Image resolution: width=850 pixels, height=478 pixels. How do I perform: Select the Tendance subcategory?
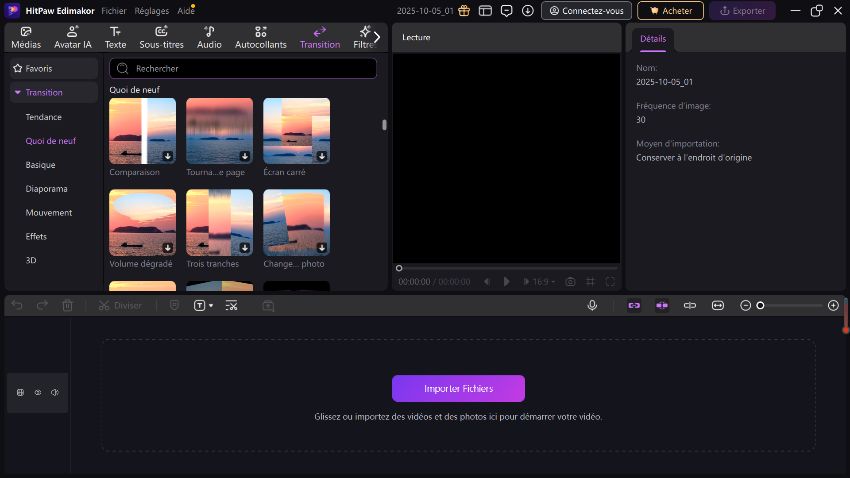coord(43,117)
